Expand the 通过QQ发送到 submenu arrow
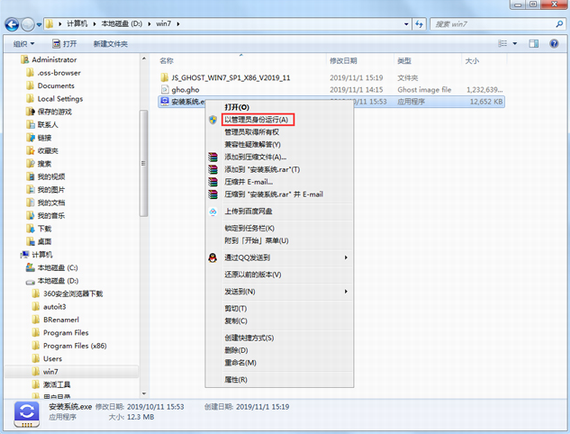The width and height of the screenshot is (570, 434). coord(346,258)
